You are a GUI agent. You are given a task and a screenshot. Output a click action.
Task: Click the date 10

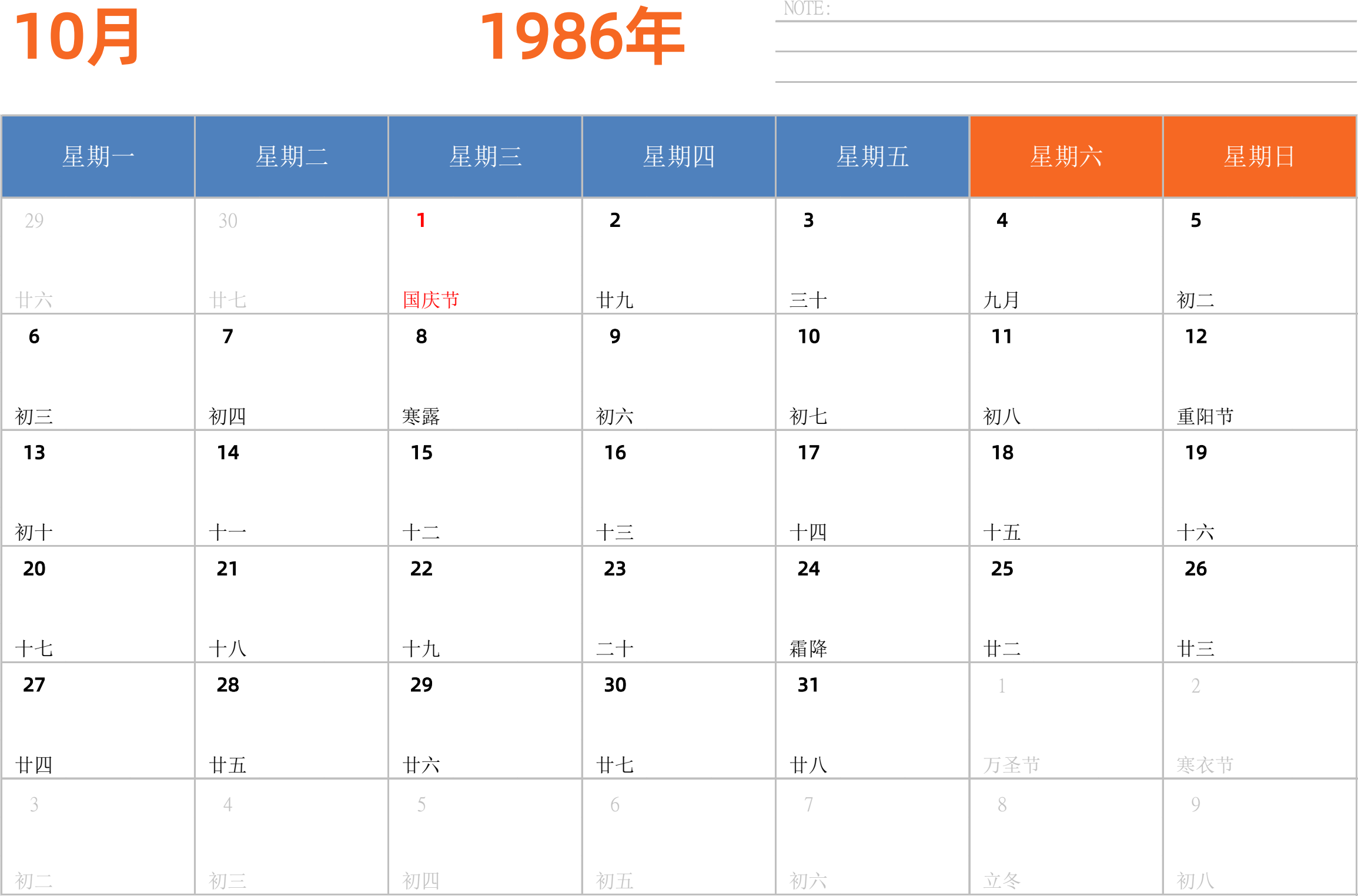808,337
